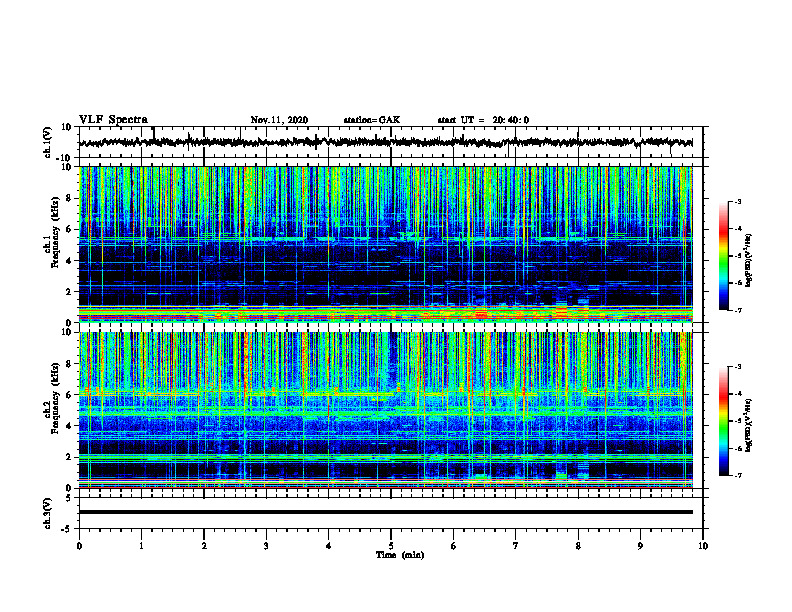The image size is (792, 612).
Task: Click time axis tick label "7"
Action: tap(516, 546)
